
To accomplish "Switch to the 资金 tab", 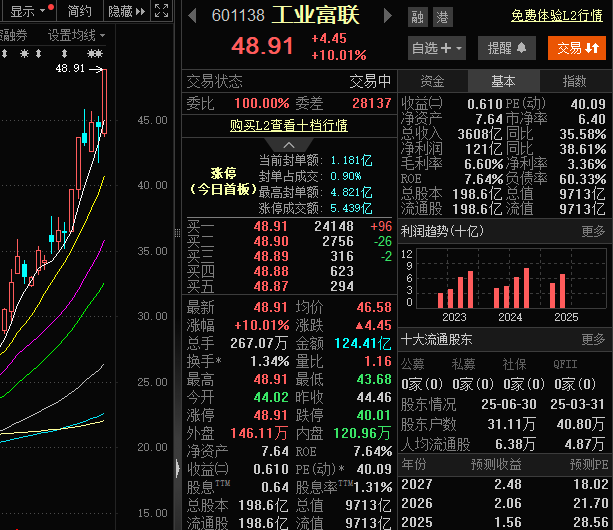I will tap(433, 81).
